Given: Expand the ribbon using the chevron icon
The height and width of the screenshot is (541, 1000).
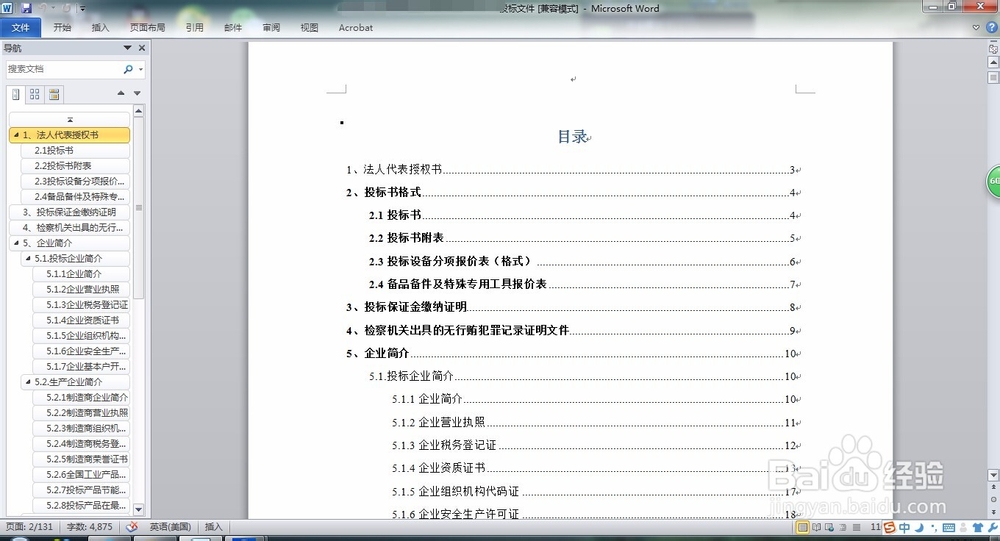Looking at the screenshot, I should click(976, 27).
